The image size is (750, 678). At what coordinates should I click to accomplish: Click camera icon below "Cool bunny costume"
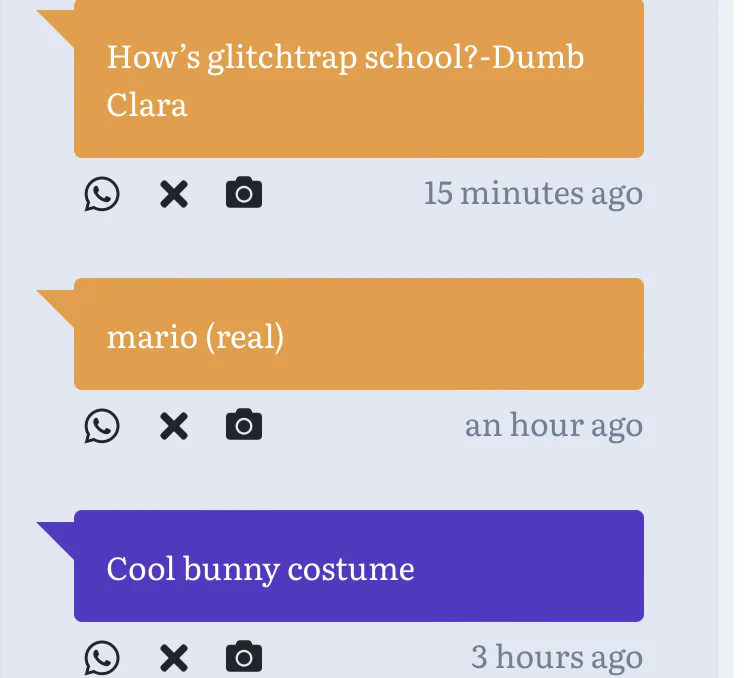pos(244,657)
